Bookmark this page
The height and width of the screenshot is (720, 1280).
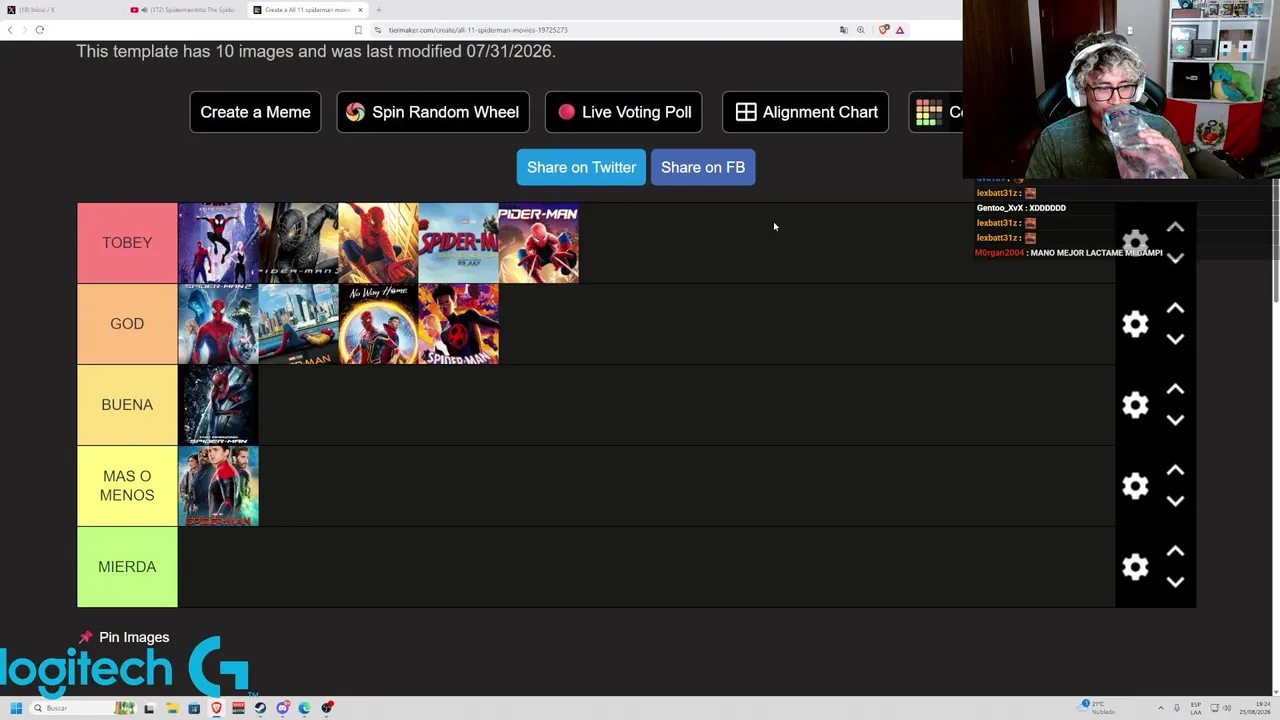[x=358, y=30]
